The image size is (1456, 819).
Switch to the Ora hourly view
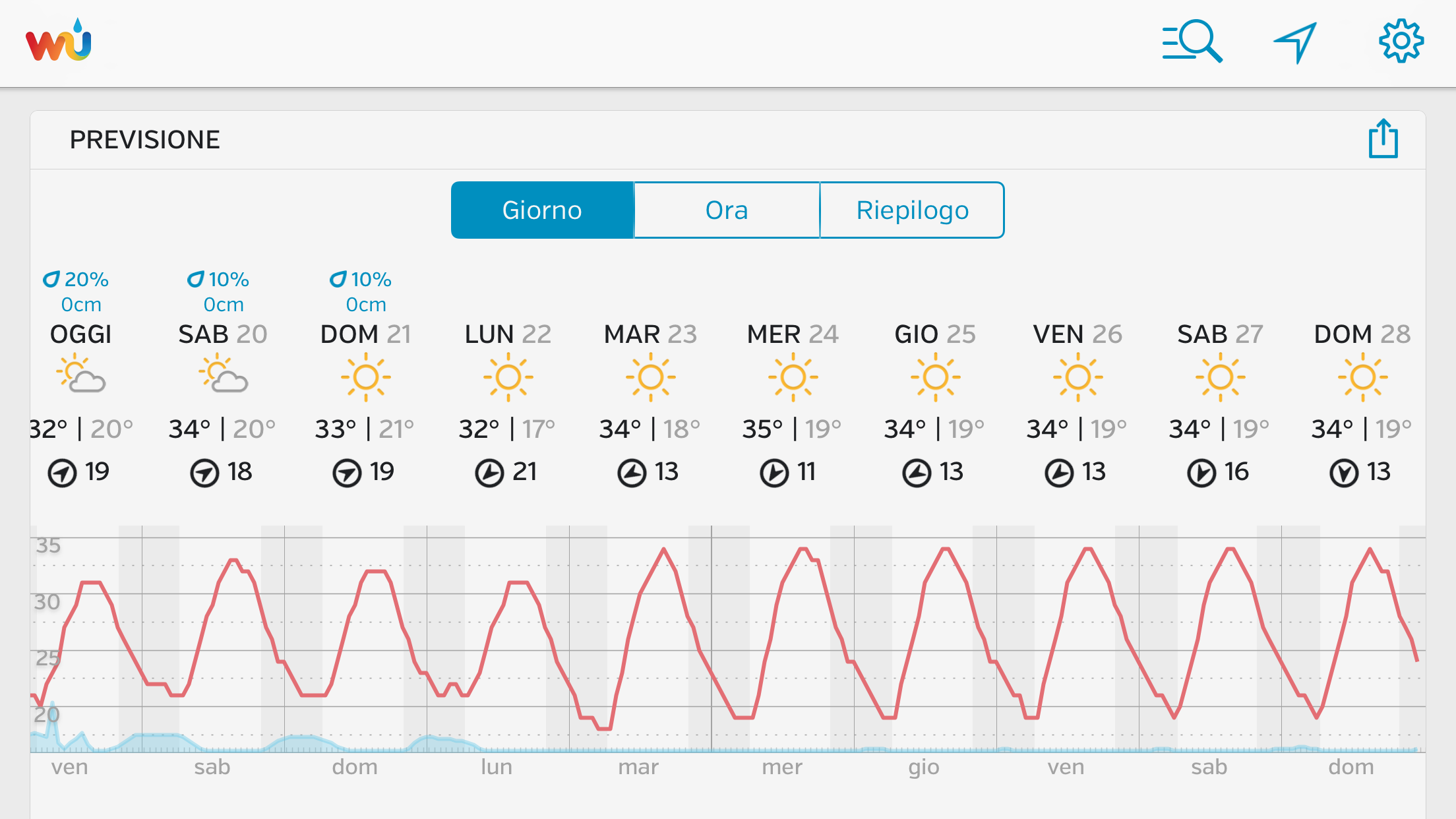click(x=727, y=210)
